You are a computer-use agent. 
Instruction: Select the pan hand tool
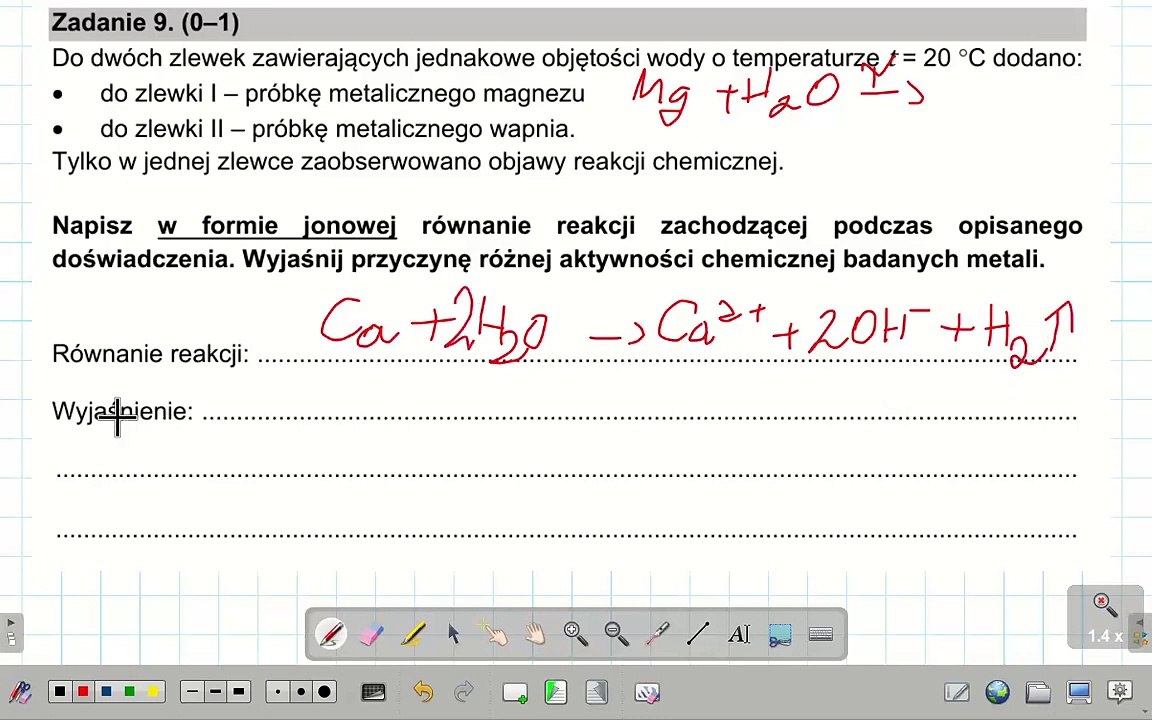click(x=535, y=633)
